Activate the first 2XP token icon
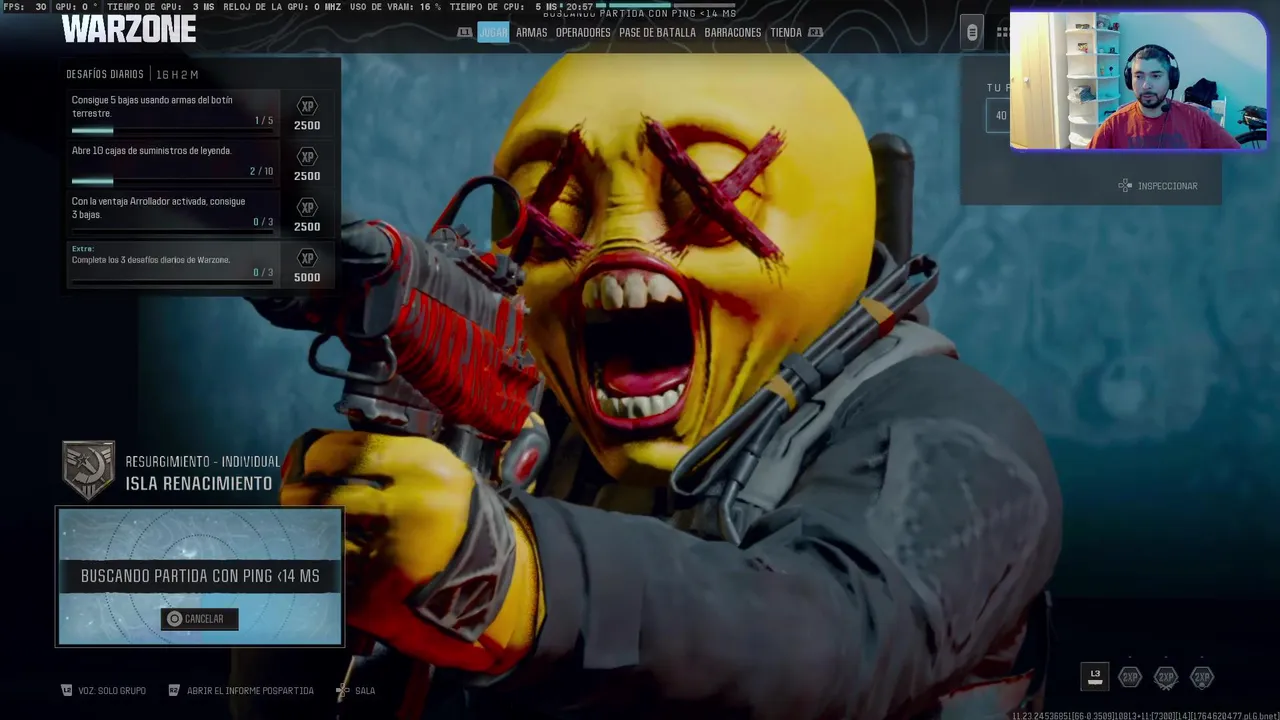 click(x=1130, y=678)
